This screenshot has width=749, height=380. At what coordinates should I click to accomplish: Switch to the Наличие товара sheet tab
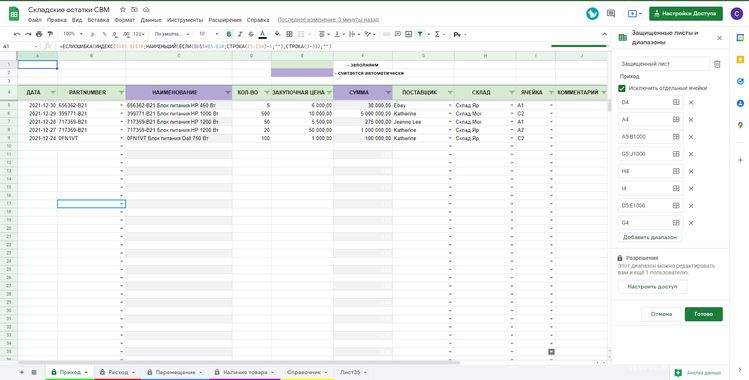(245, 372)
